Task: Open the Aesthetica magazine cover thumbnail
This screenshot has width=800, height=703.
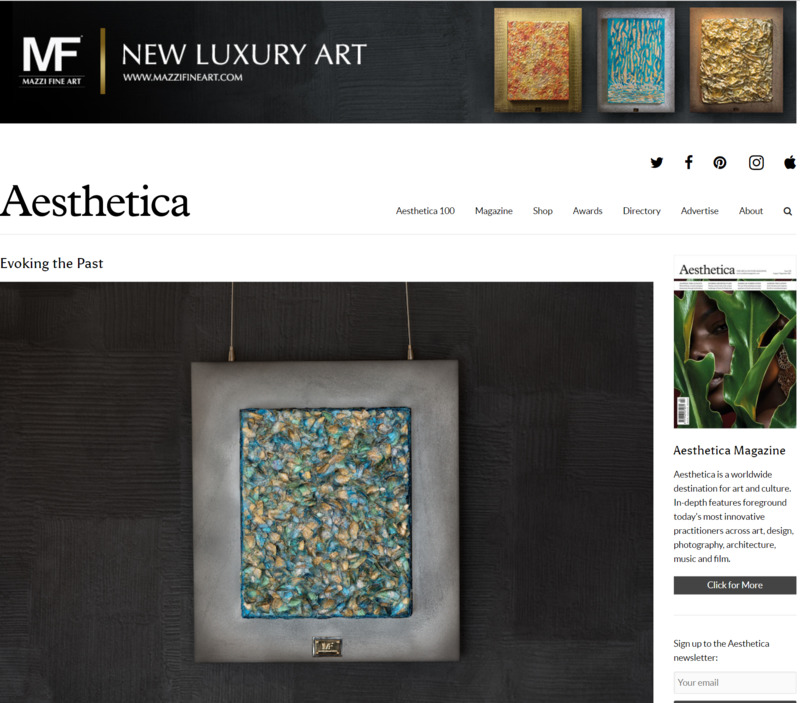Action: click(x=735, y=342)
